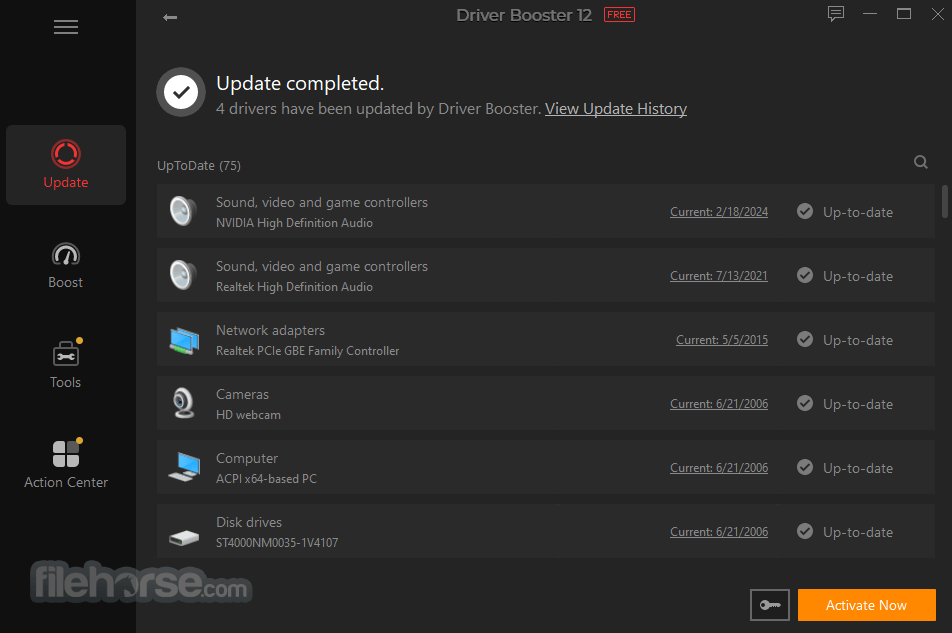952x633 pixels.
Task: Select NVIDIA High Definition Audio text
Action: click(294, 223)
